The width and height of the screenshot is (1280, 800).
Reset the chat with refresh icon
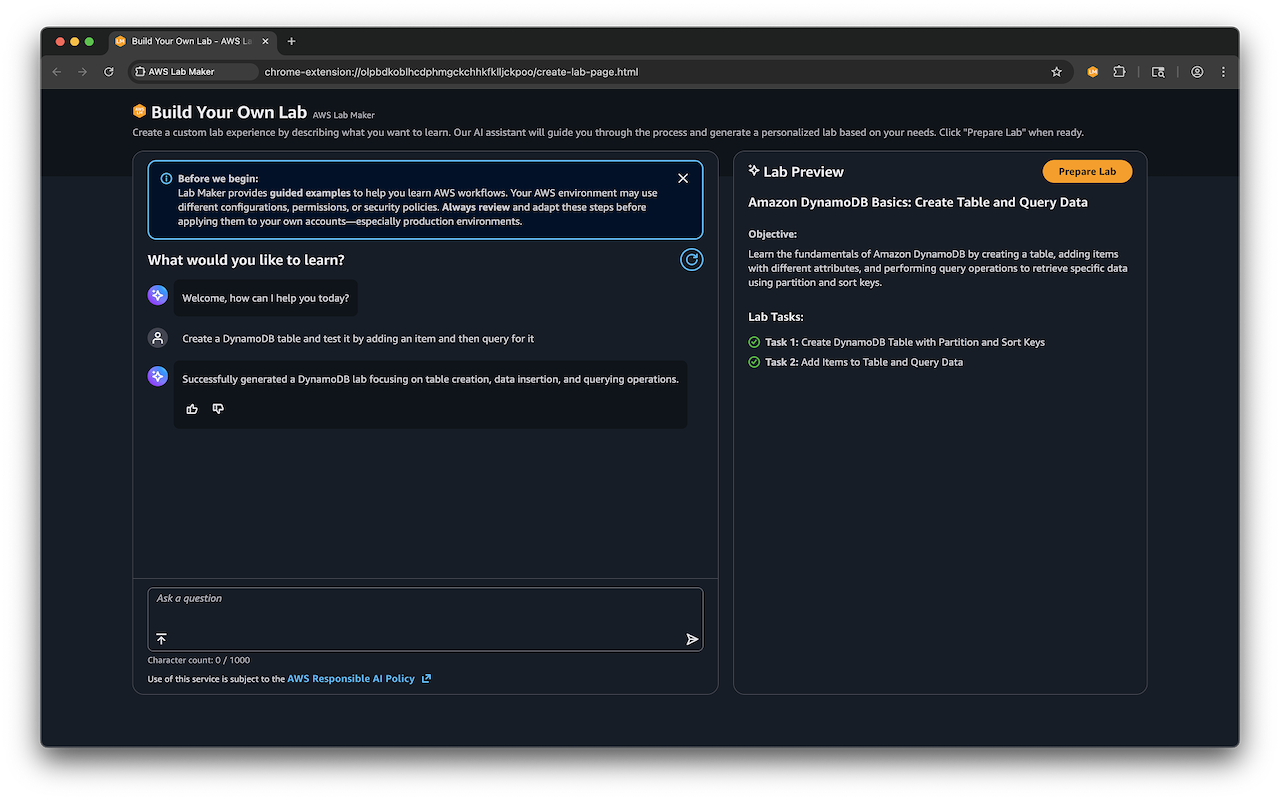point(691,260)
